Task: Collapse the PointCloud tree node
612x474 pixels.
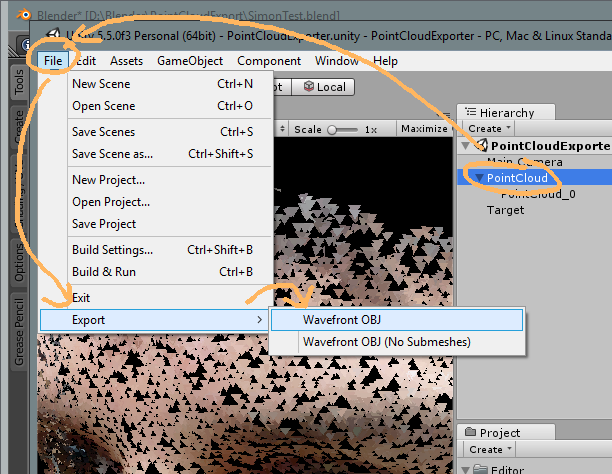Action: 479,178
